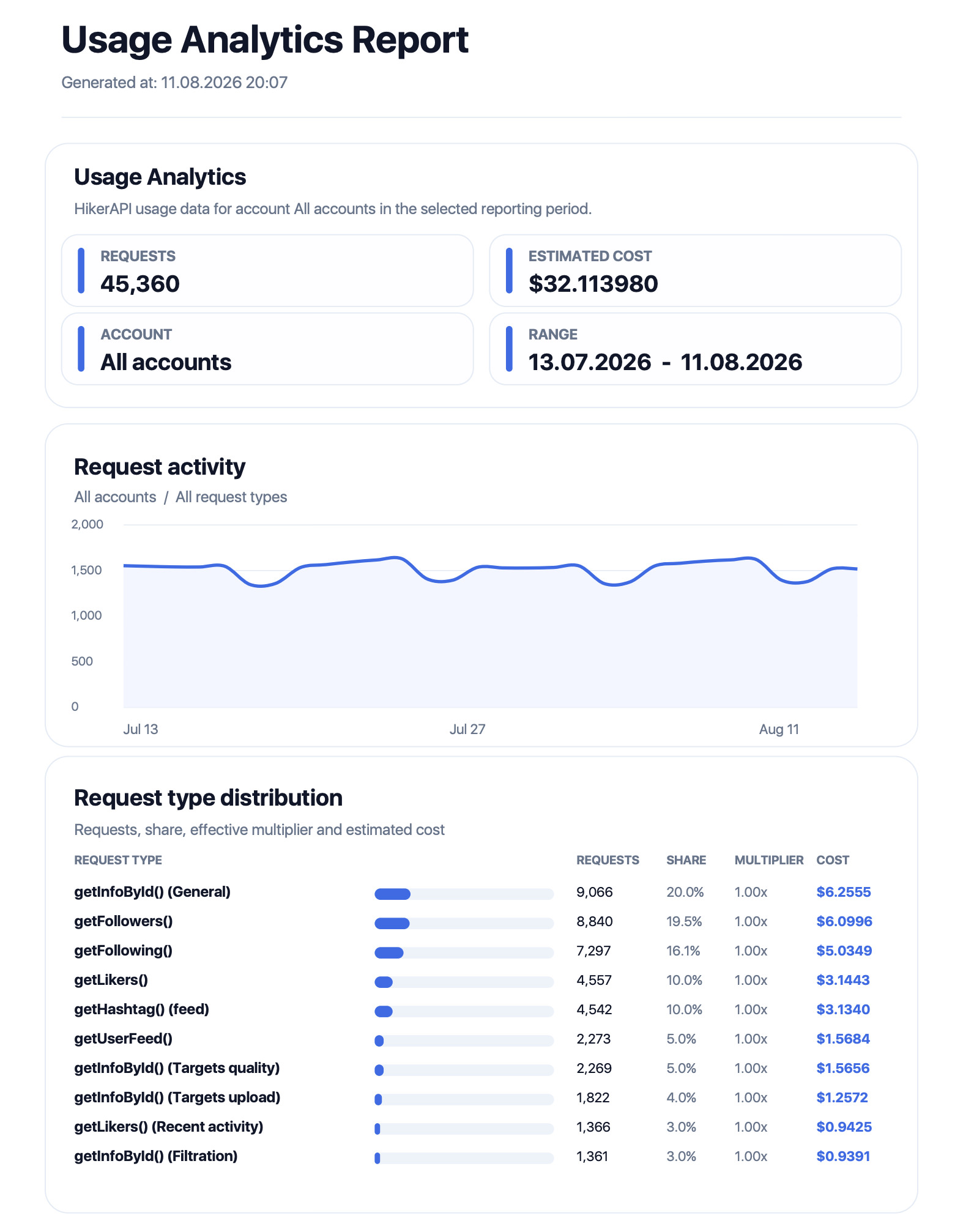Click the 1,822 requests cell
Screen dimensions: 963x1232
click(593, 1097)
